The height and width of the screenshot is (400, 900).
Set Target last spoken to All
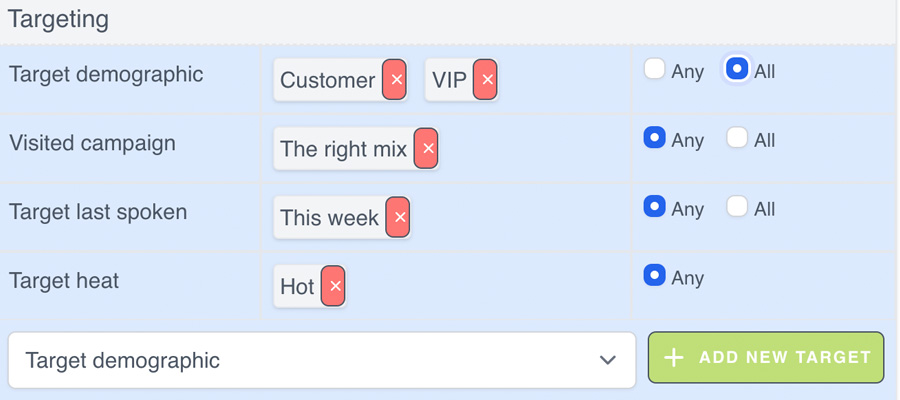737,208
